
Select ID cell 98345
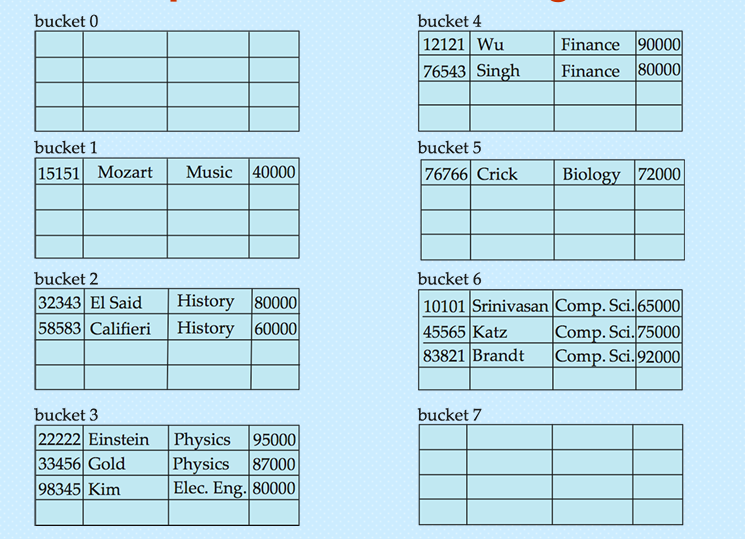click(60, 489)
